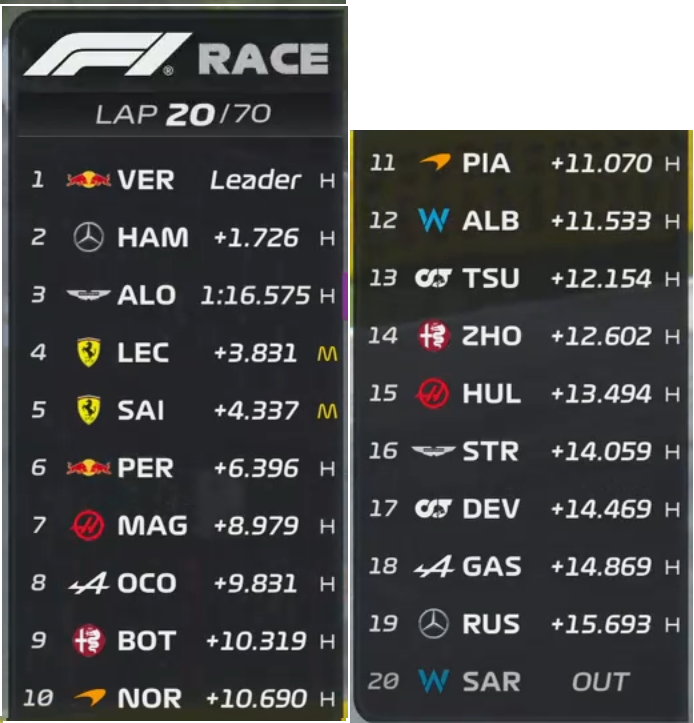Click the Williams W logo beside ALB
Screen dimensions: 694x723
434,220
